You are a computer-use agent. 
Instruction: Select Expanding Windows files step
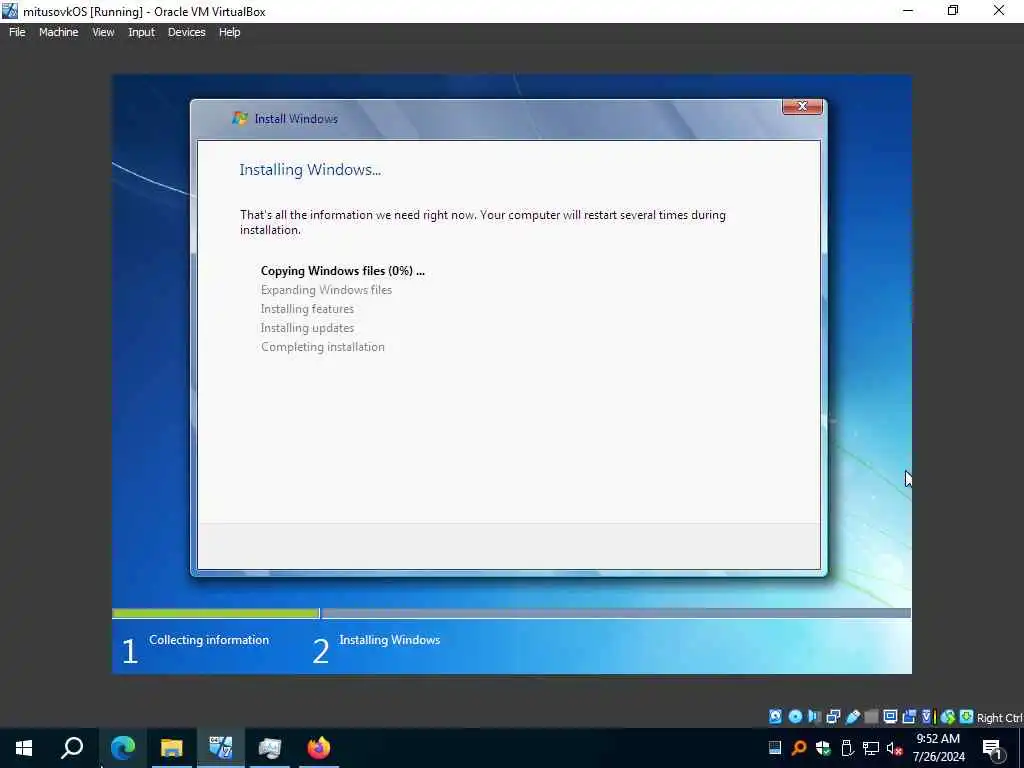click(x=326, y=290)
